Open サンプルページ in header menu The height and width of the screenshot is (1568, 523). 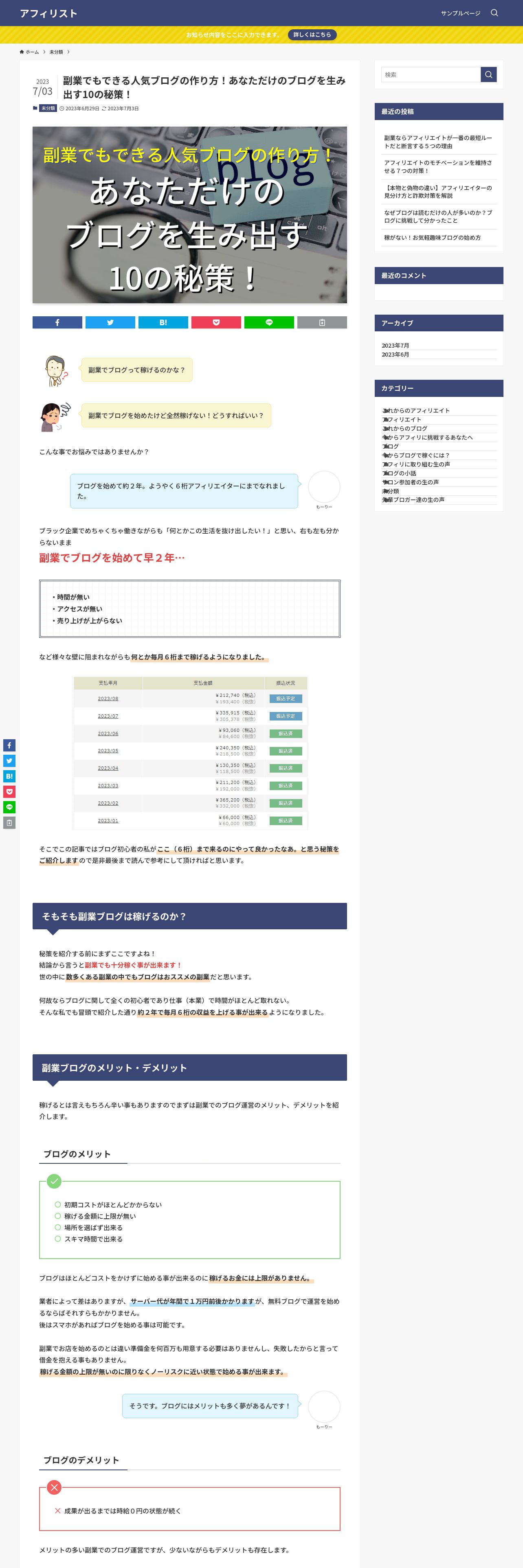pyautogui.click(x=460, y=13)
